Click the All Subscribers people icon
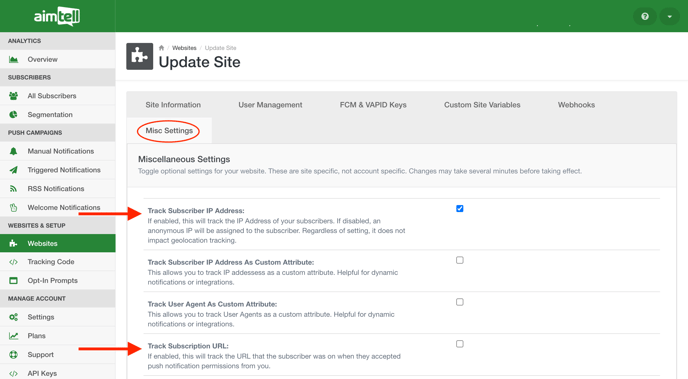 click(14, 96)
